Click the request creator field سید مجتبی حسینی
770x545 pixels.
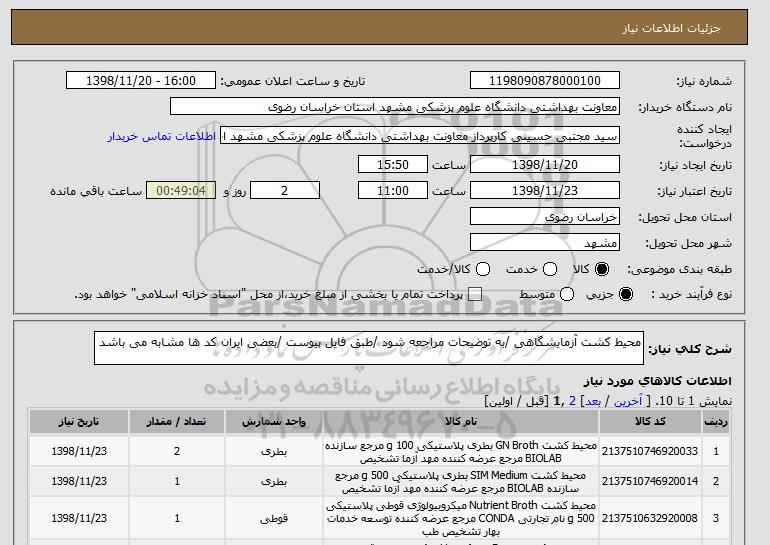coord(420,136)
